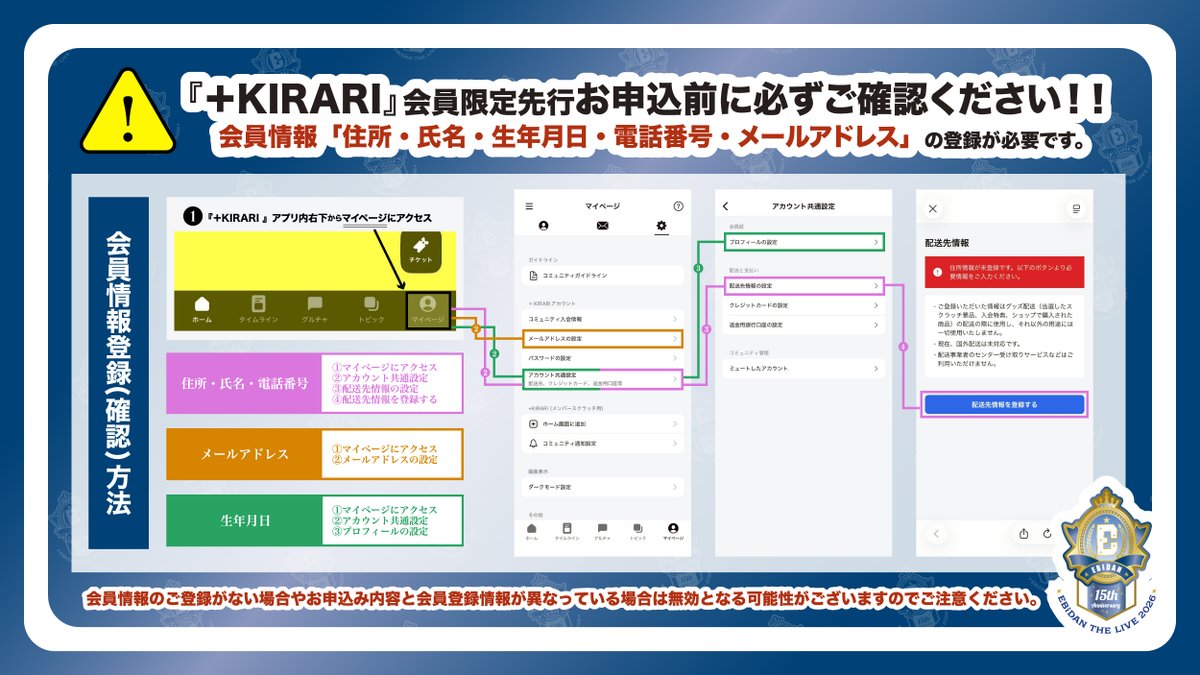This screenshot has width=1200, height=675.
Task: Expand 返金用銀行口座の設定 row chevron
Action: pos(876,325)
